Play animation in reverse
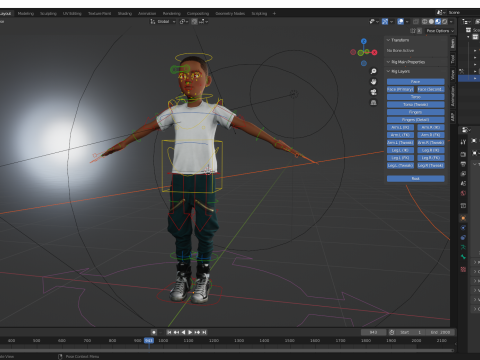 coord(183,332)
